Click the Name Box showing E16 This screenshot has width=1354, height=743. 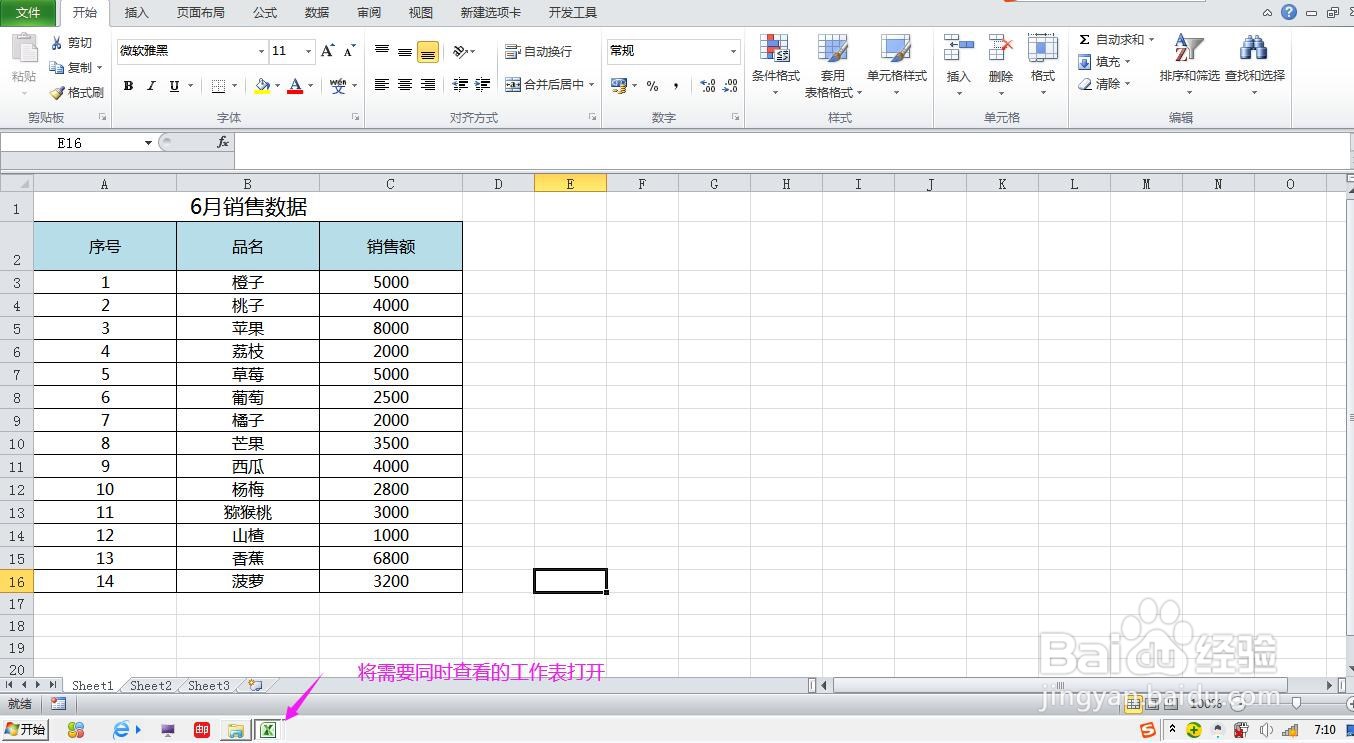(x=70, y=143)
